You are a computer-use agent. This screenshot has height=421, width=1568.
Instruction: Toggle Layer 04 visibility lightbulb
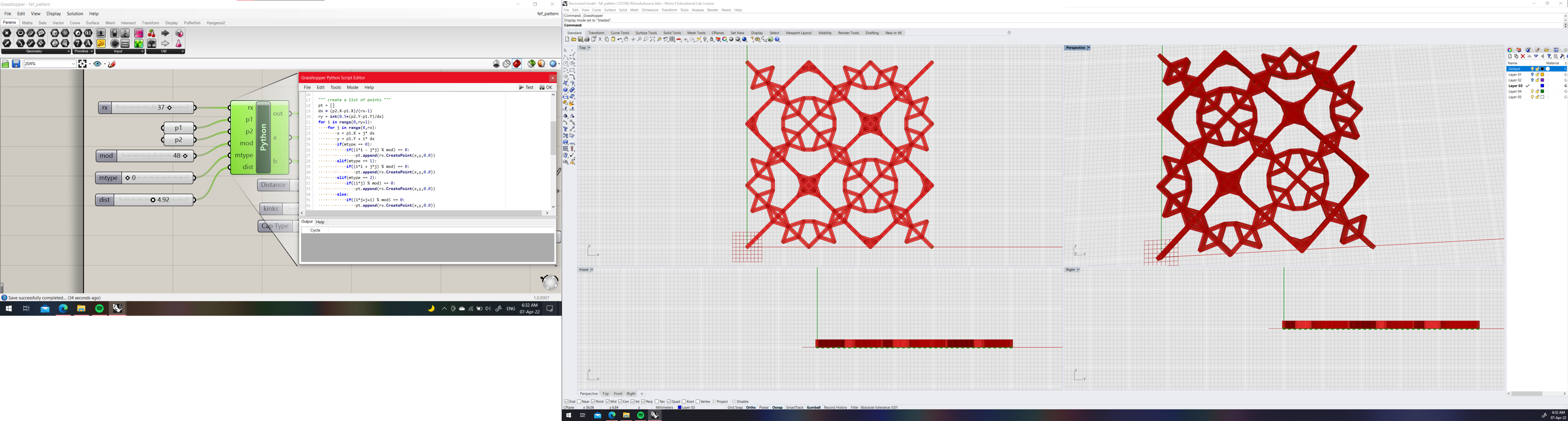[1533, 91]
